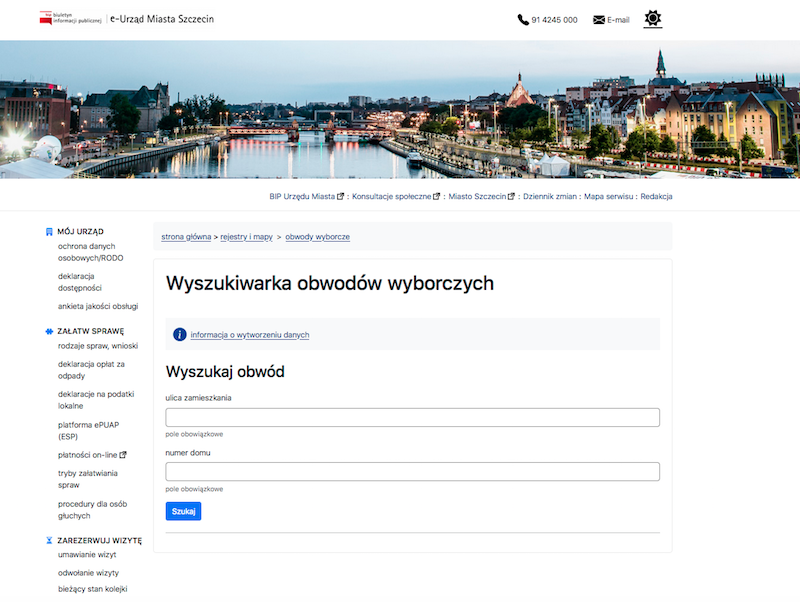The image size is (800, 602).
Task: Focus the numer domu input field
Action: [412, 472]
